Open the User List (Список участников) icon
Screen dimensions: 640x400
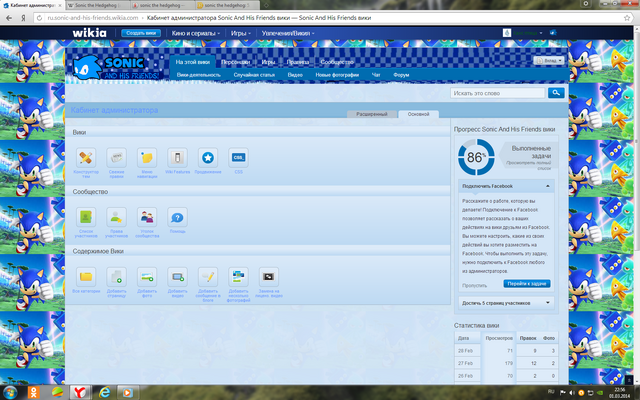click(86, 217)
